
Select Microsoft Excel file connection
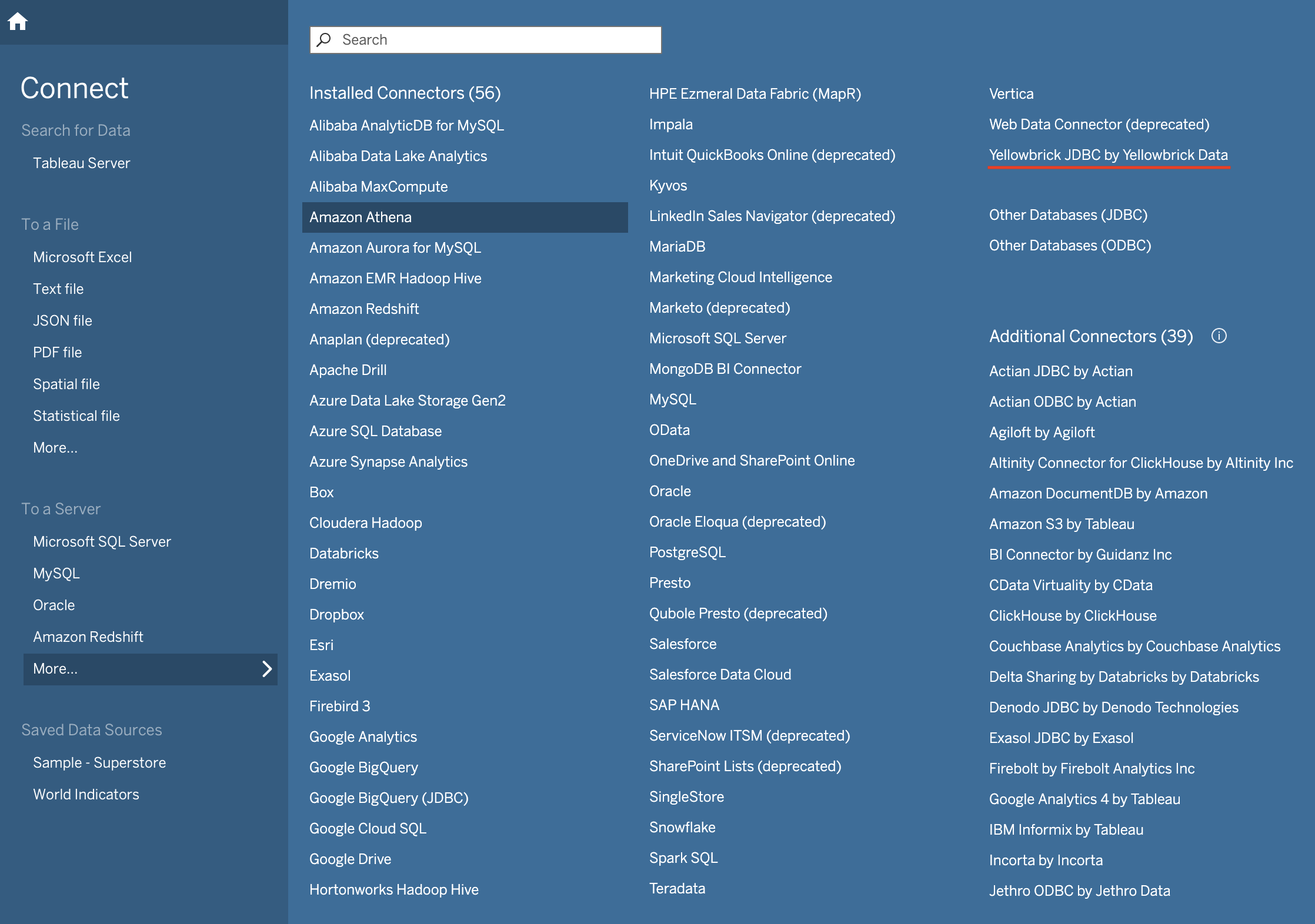coord(82,257)
